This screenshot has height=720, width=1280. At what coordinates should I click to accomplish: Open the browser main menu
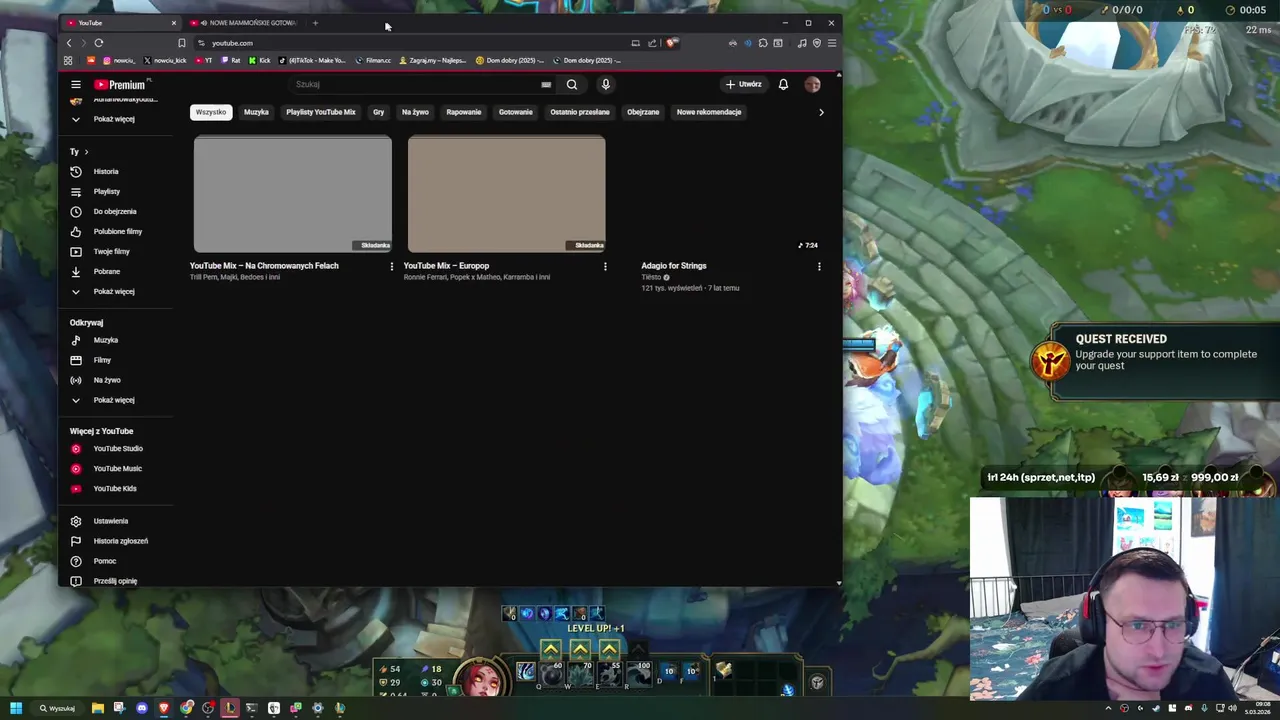click(831, 43)
